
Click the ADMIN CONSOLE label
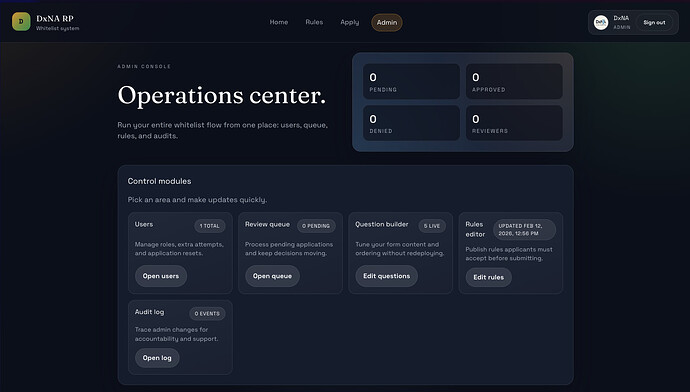point(144,66)
